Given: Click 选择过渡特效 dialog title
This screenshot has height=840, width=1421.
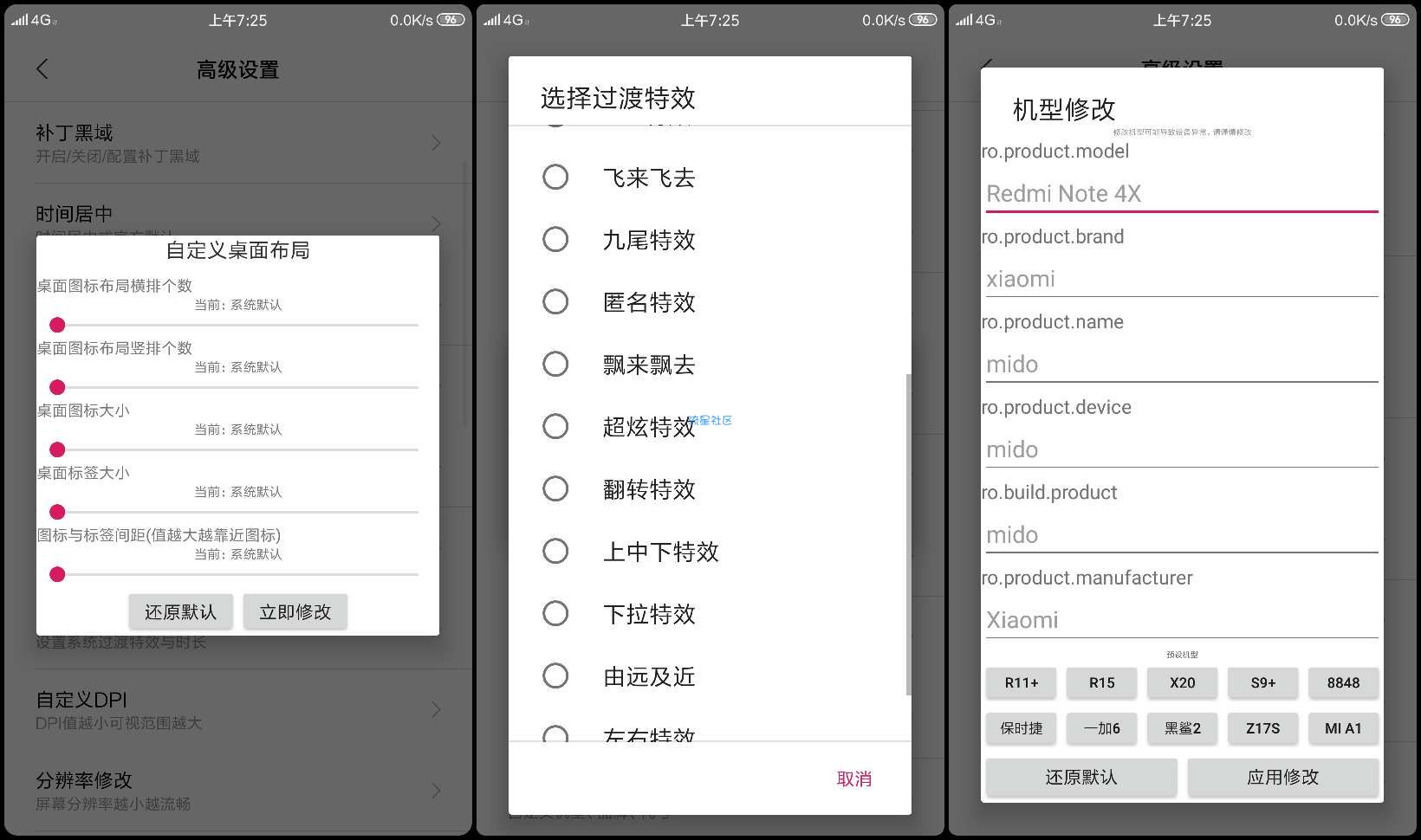Looking at the screenshot, I should click(618, 98).
